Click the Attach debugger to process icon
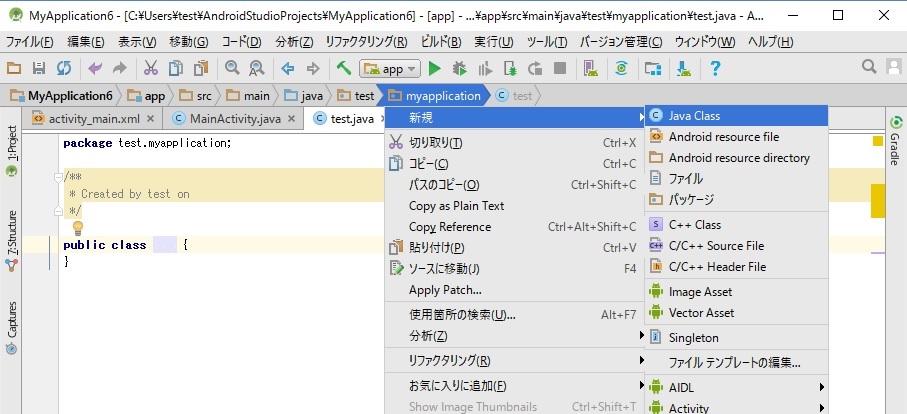This screenshot has width=907, height=414. (x=510, y=69)
